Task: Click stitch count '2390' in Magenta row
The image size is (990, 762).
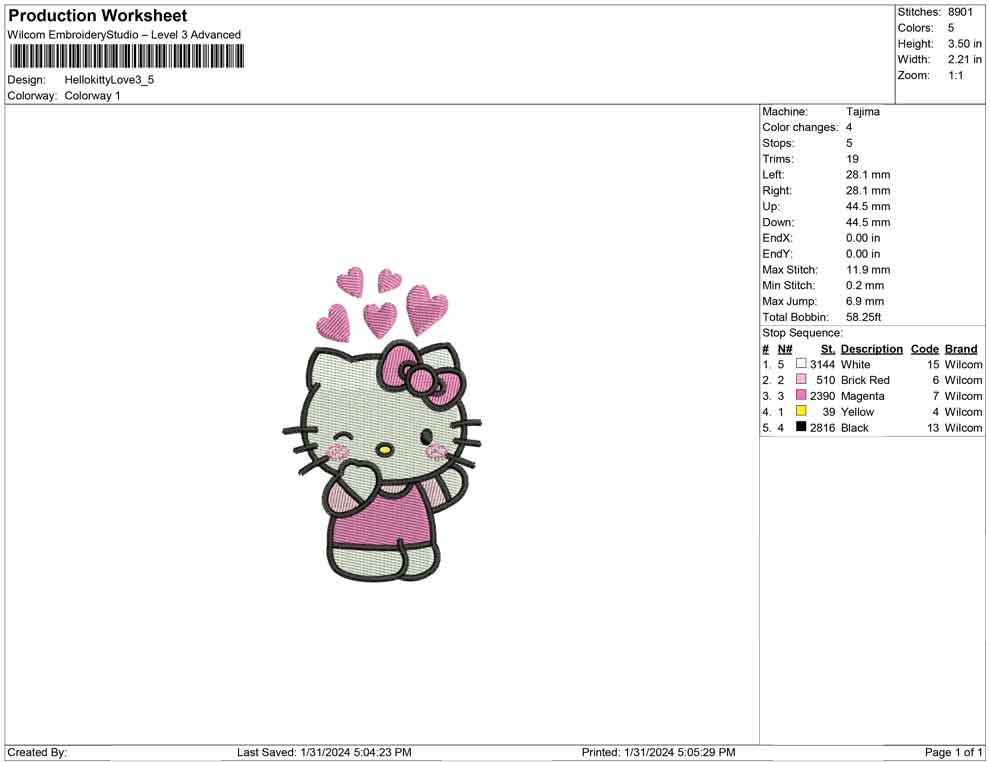Action: tap(822, 396)
